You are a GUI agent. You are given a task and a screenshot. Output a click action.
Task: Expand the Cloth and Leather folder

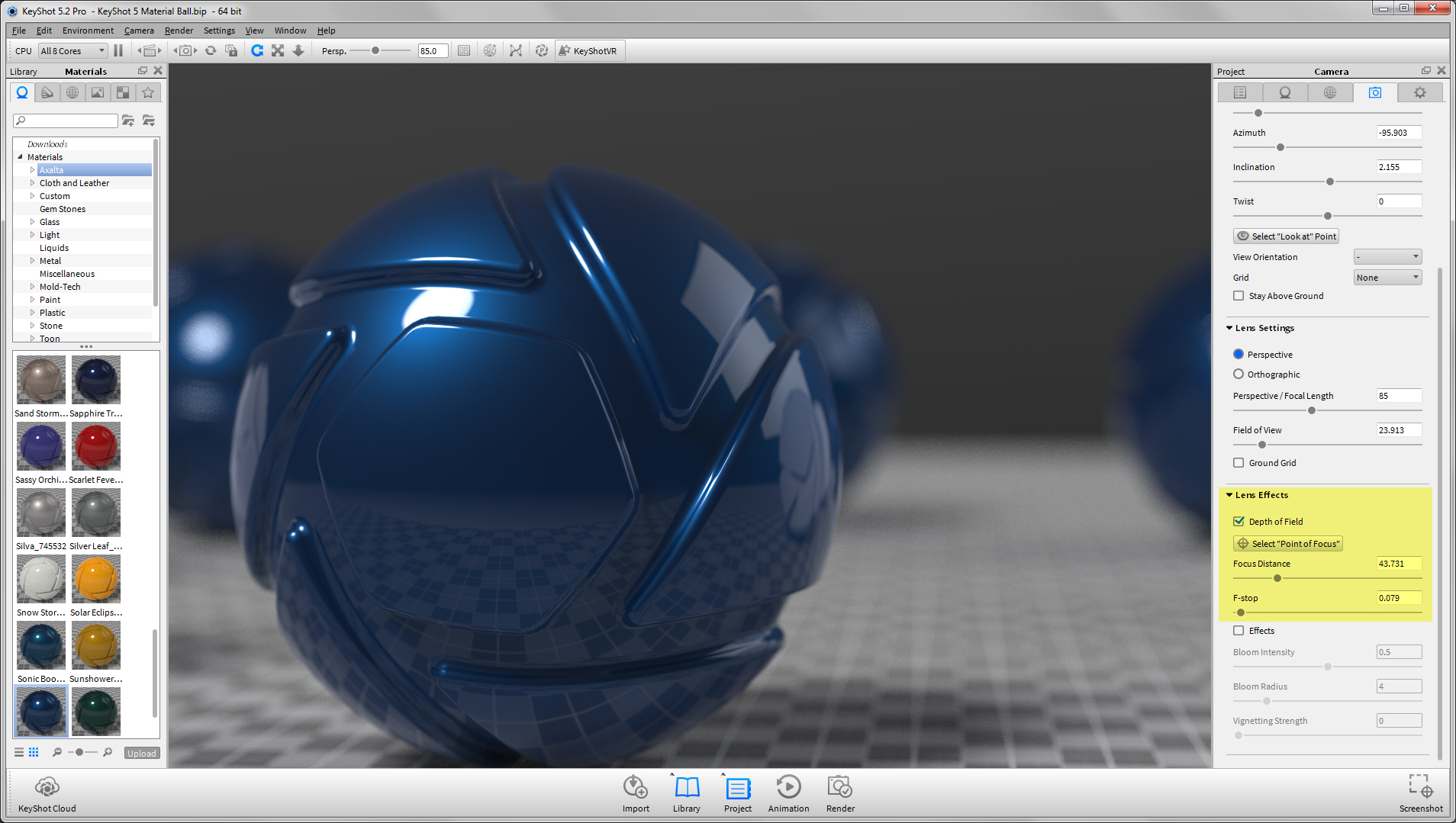point(32,183)
